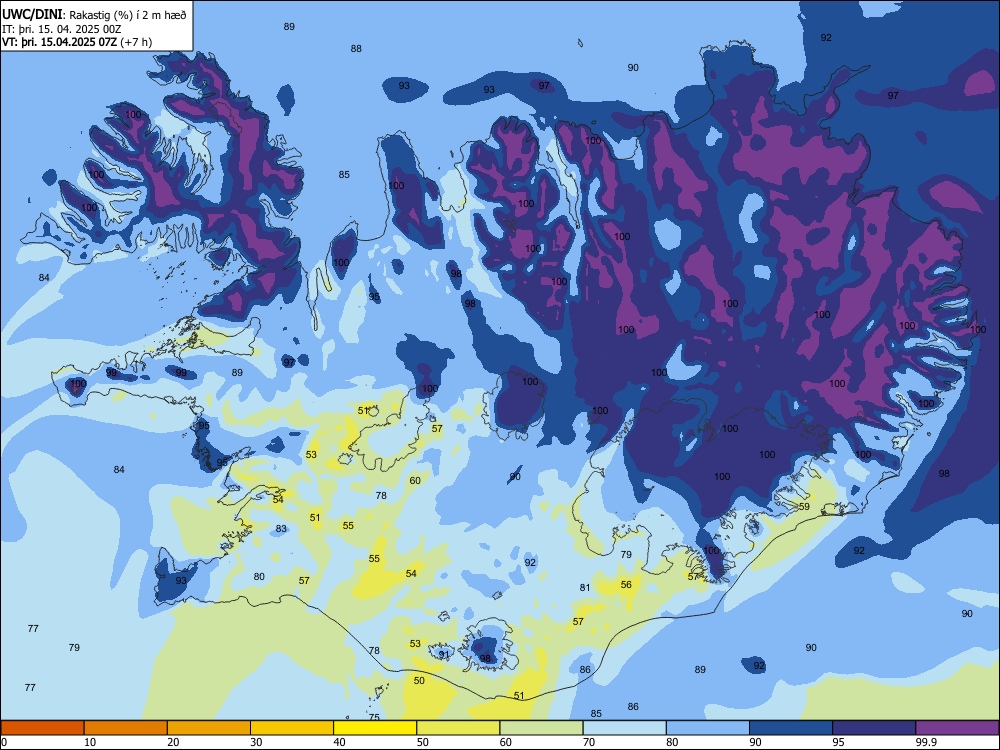Click the dark indigo 95–99.9 legend swatch
Image resolution: width=1000 pixels, height=750 pixels.
tap(874, 728)
